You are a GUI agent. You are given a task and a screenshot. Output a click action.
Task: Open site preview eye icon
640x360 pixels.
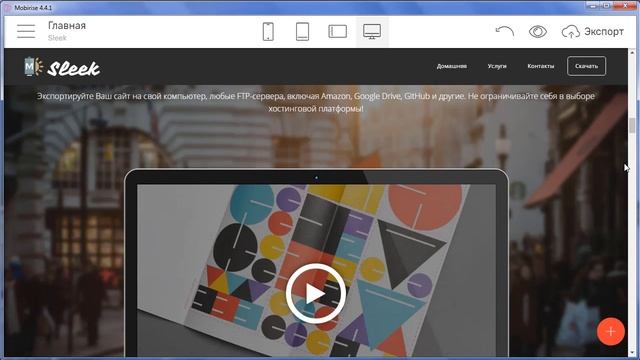[x=538, y=31]
